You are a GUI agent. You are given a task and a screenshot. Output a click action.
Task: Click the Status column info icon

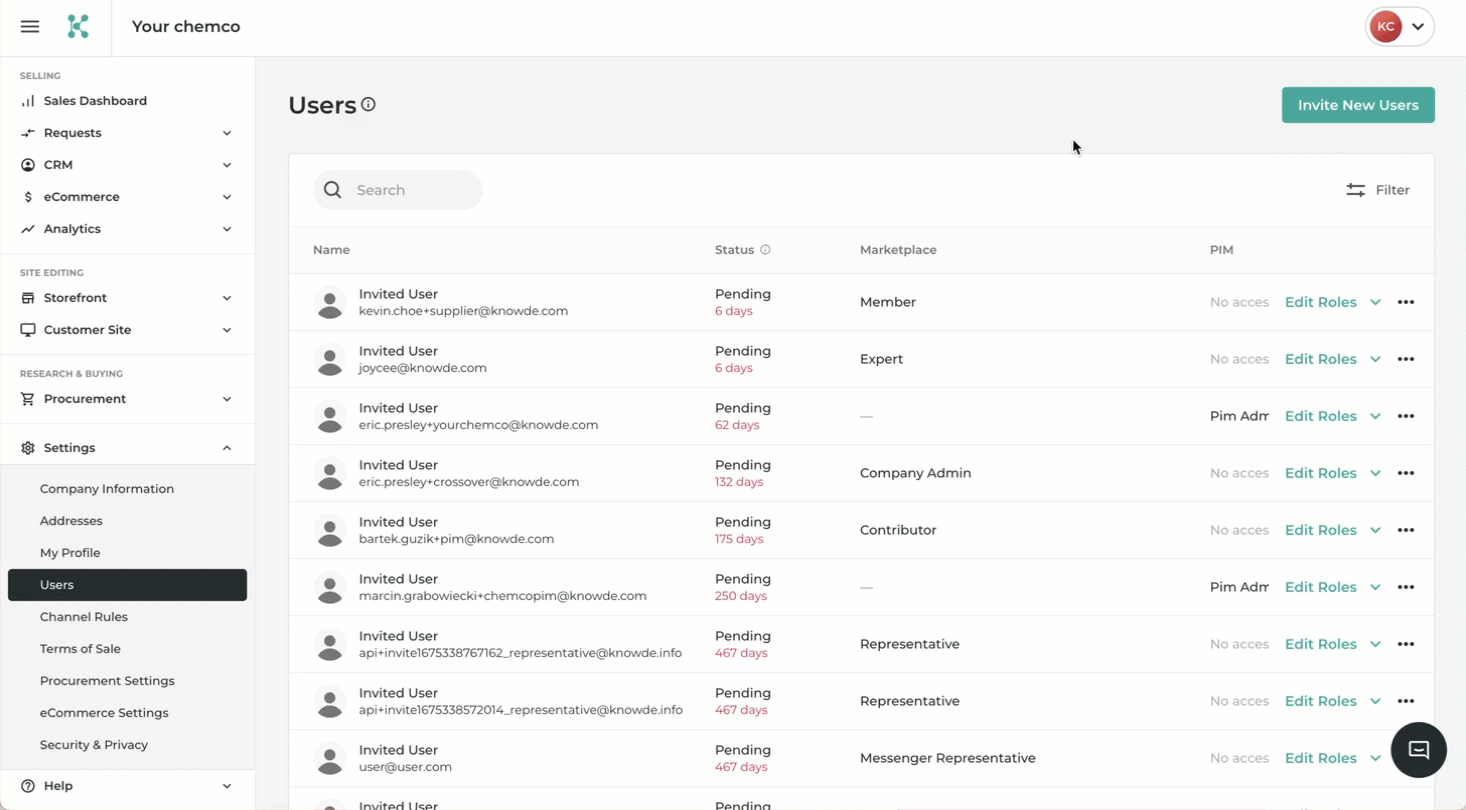point(765,250)
